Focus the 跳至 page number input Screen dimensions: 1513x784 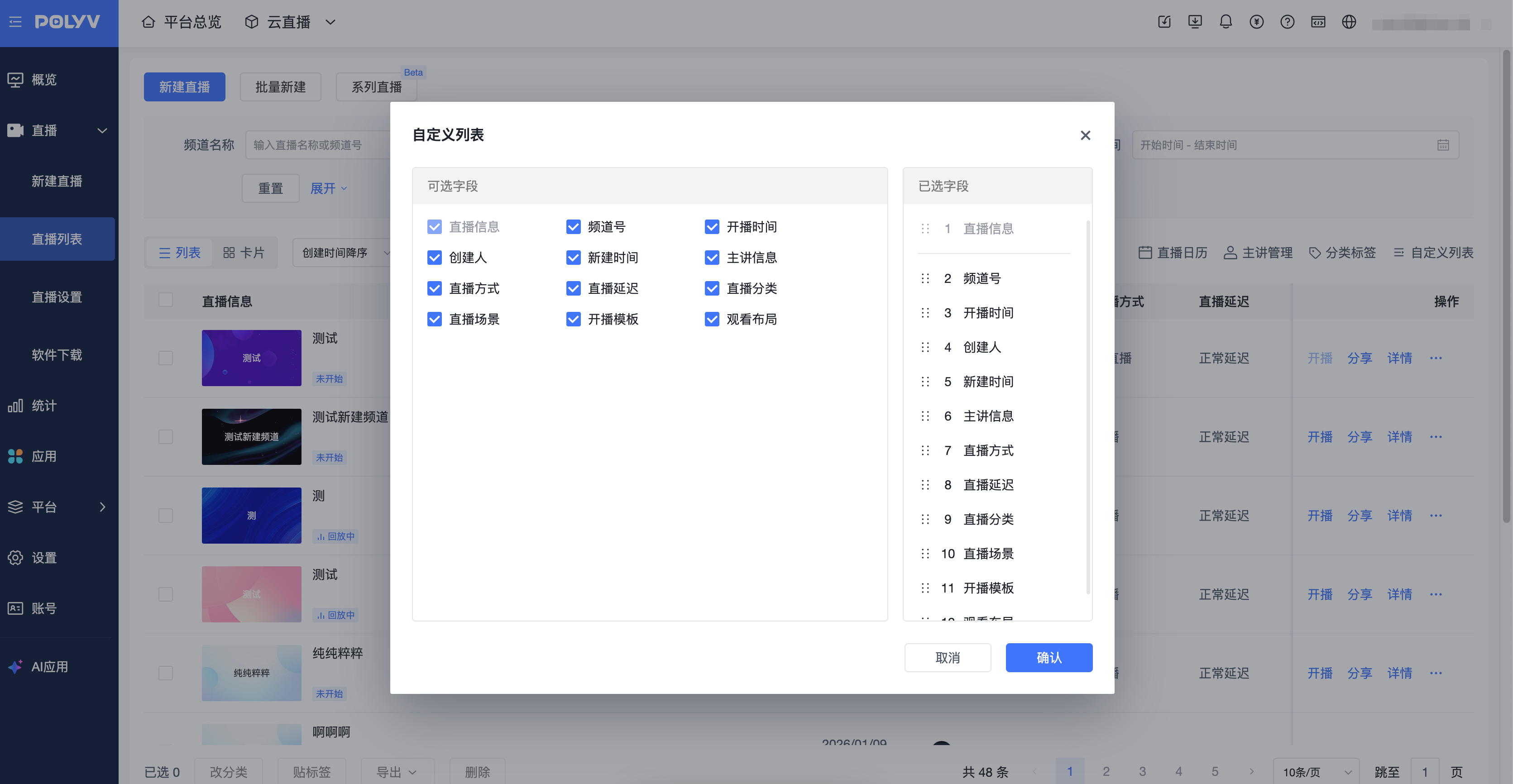[x=1424, y=772]
